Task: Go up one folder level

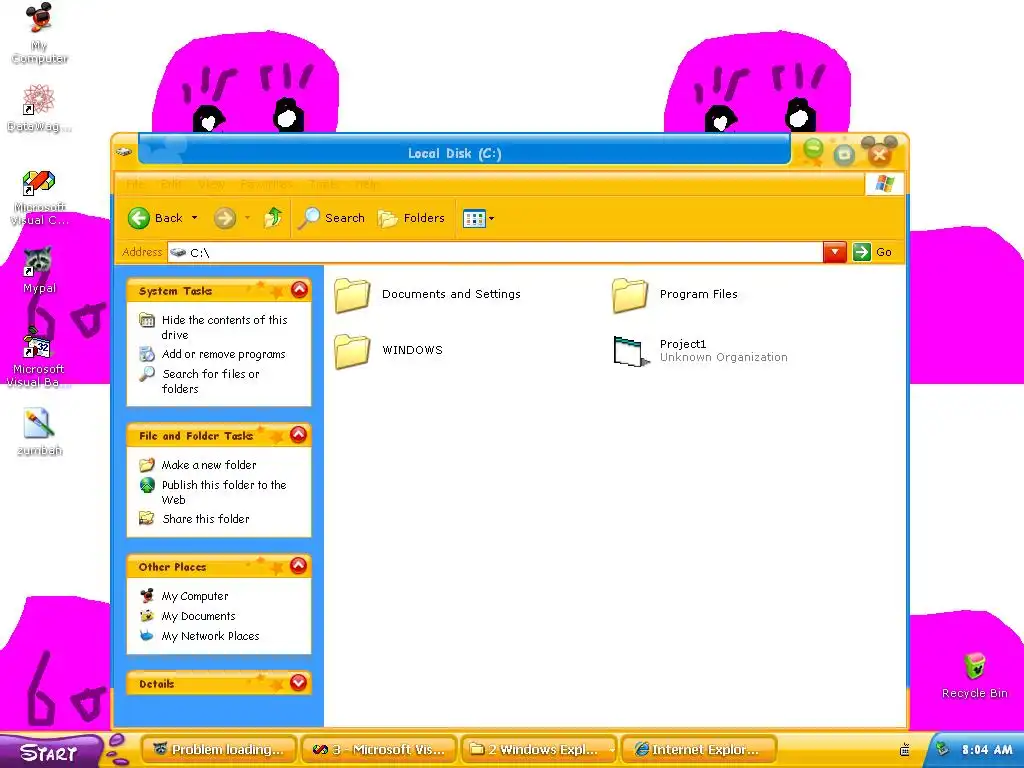Action: point(273,217)
